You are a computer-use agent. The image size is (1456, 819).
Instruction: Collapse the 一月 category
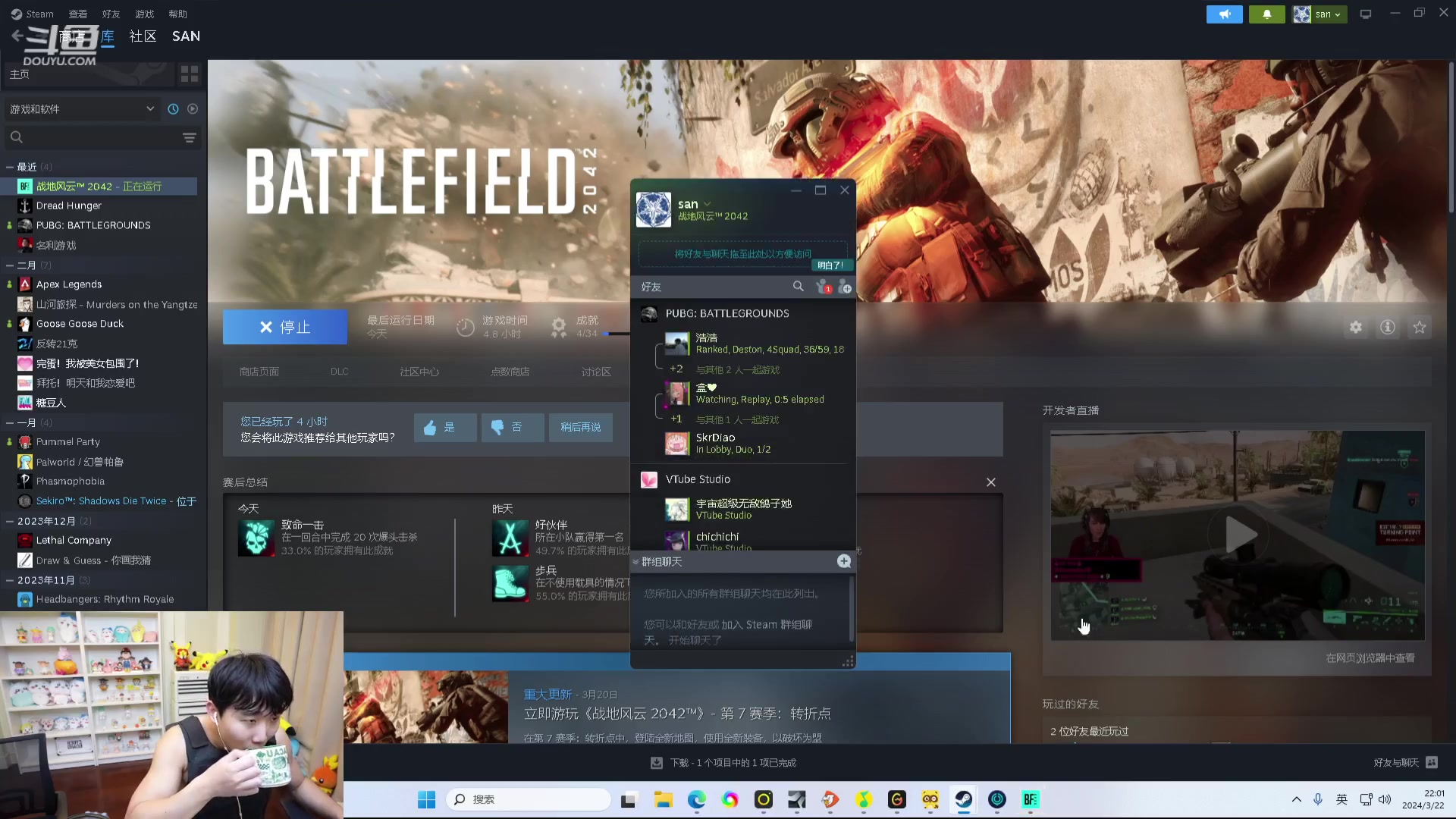[x=10, y=422]
